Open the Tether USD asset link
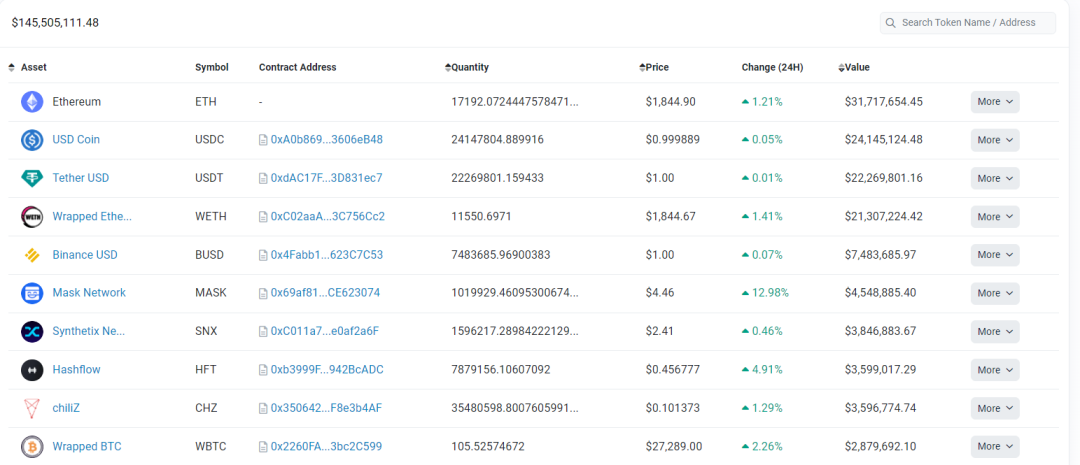The image size is (1080, 465). (81, 178)
